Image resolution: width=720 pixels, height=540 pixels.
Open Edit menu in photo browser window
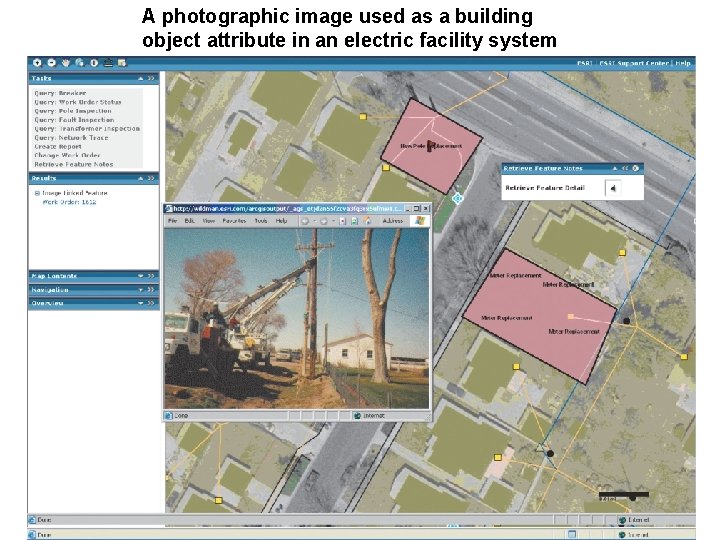point(189,221)
